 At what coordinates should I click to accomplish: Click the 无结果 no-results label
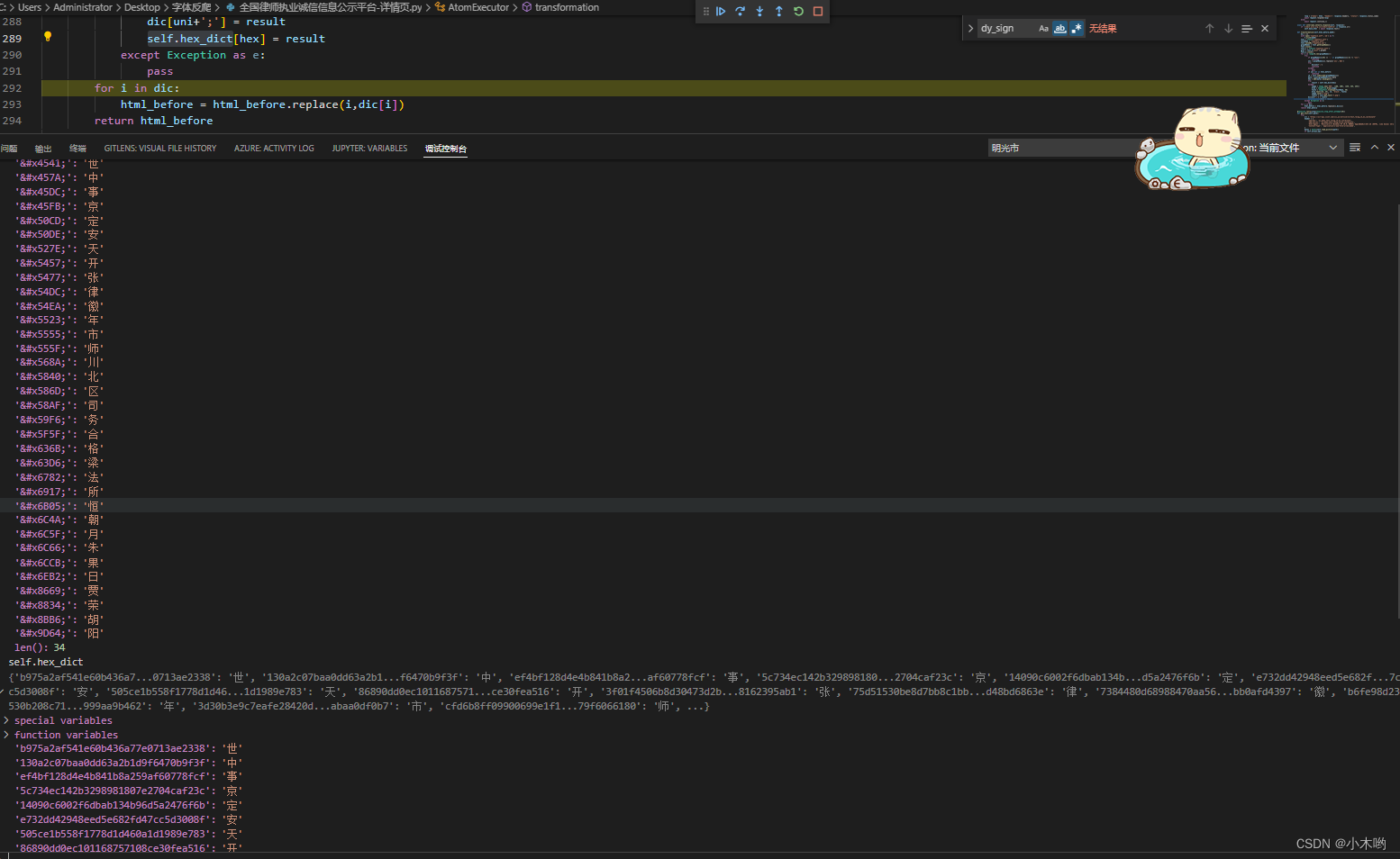(x=1103, y=29)
